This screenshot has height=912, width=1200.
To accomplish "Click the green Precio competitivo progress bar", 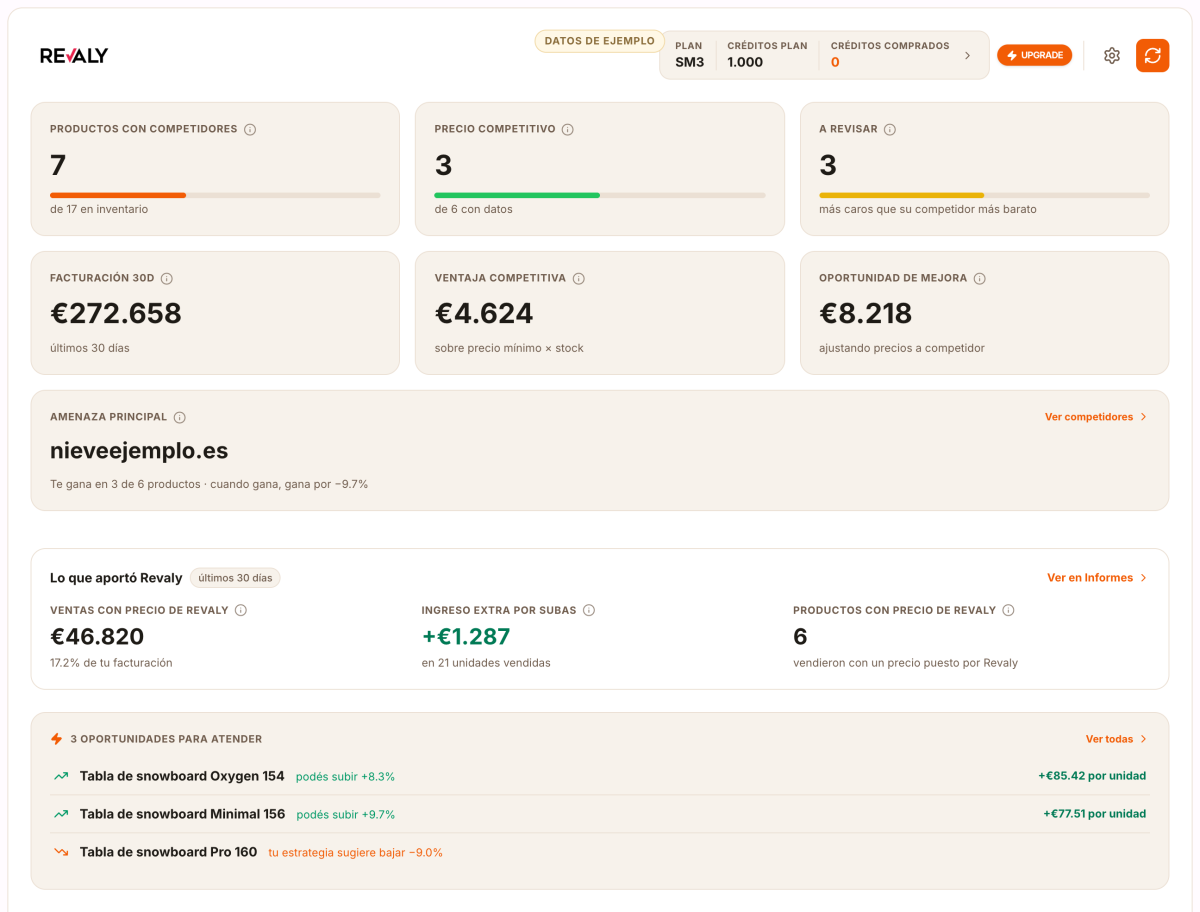I will click(517, 195).
